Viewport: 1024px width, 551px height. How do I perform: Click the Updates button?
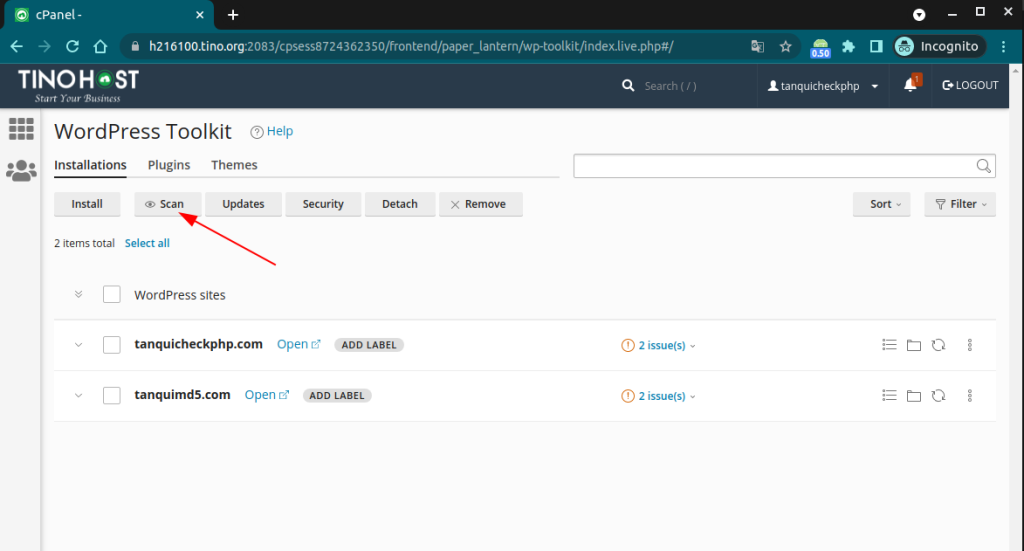pyautogui.click(x=243, y=204)
